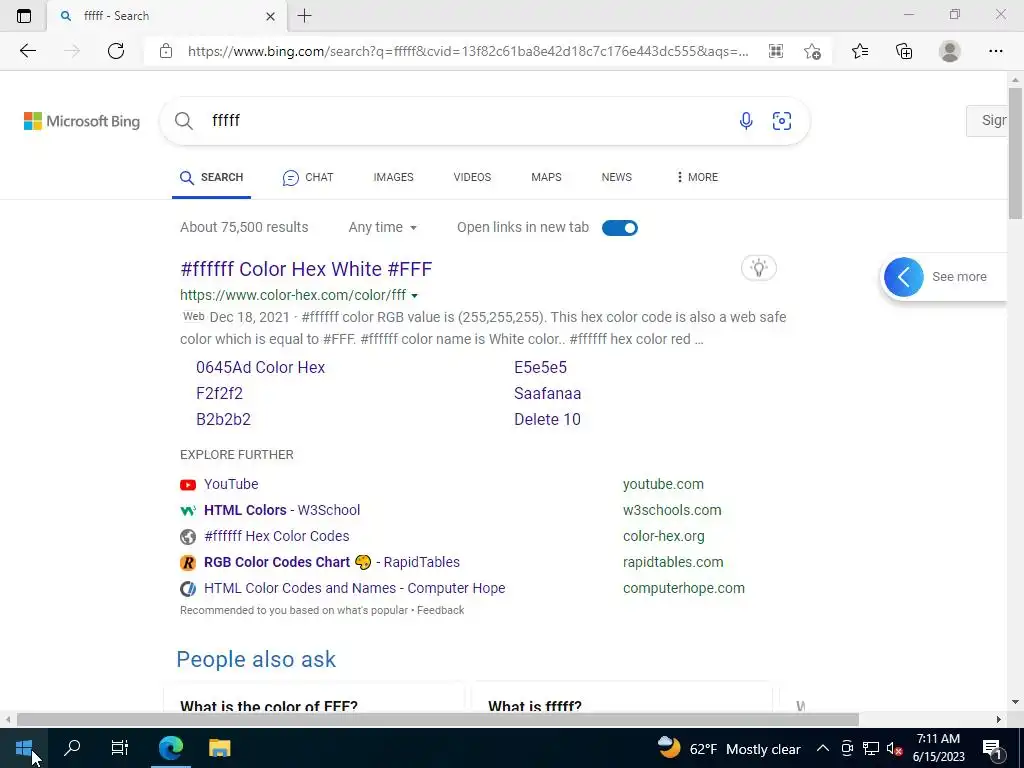1024x768 pixels.
Task: Go to the Microsoft Bing home logo
Action: pos(82,121)
